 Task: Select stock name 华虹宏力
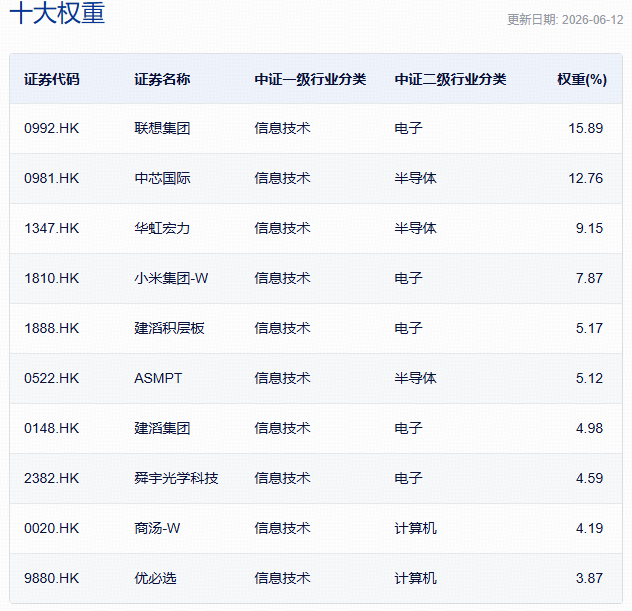pos(162,229)
